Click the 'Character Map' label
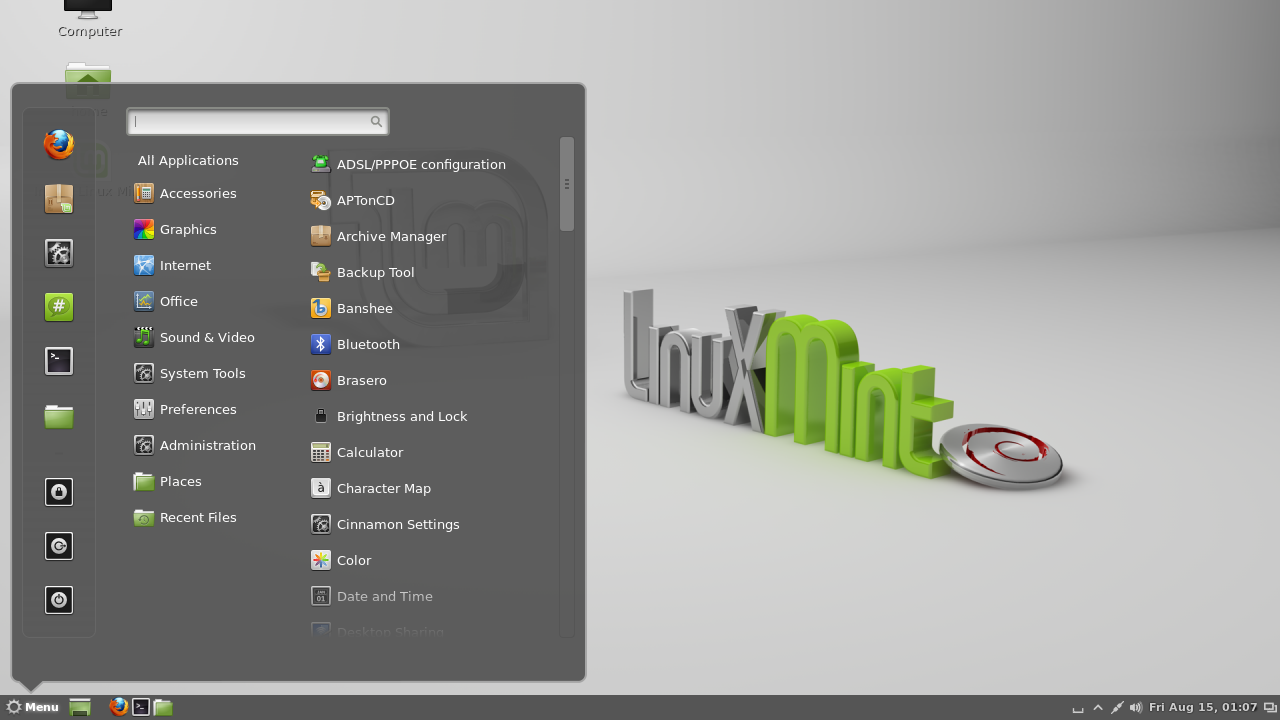 coord(384,488)
